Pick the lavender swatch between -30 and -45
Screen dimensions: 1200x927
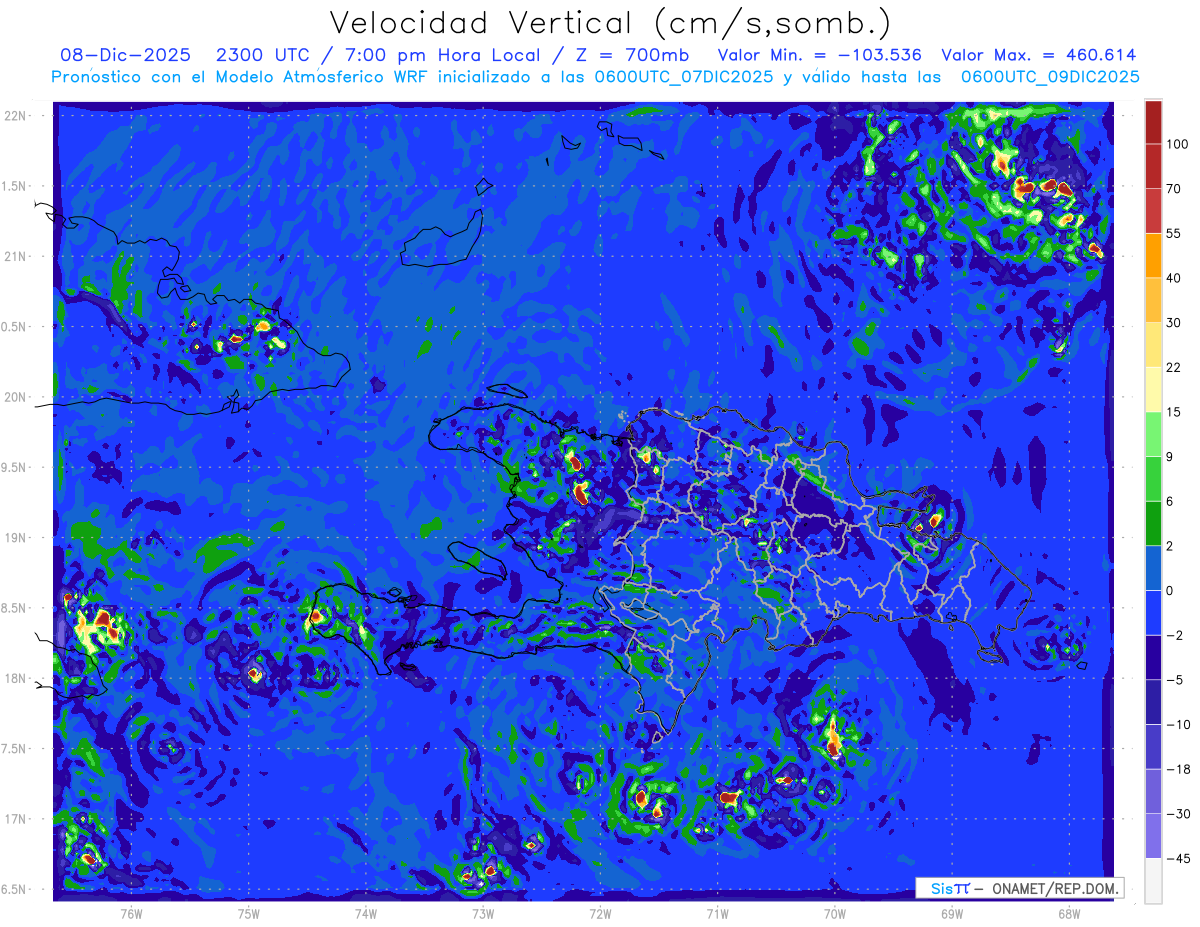[1153, 837]
